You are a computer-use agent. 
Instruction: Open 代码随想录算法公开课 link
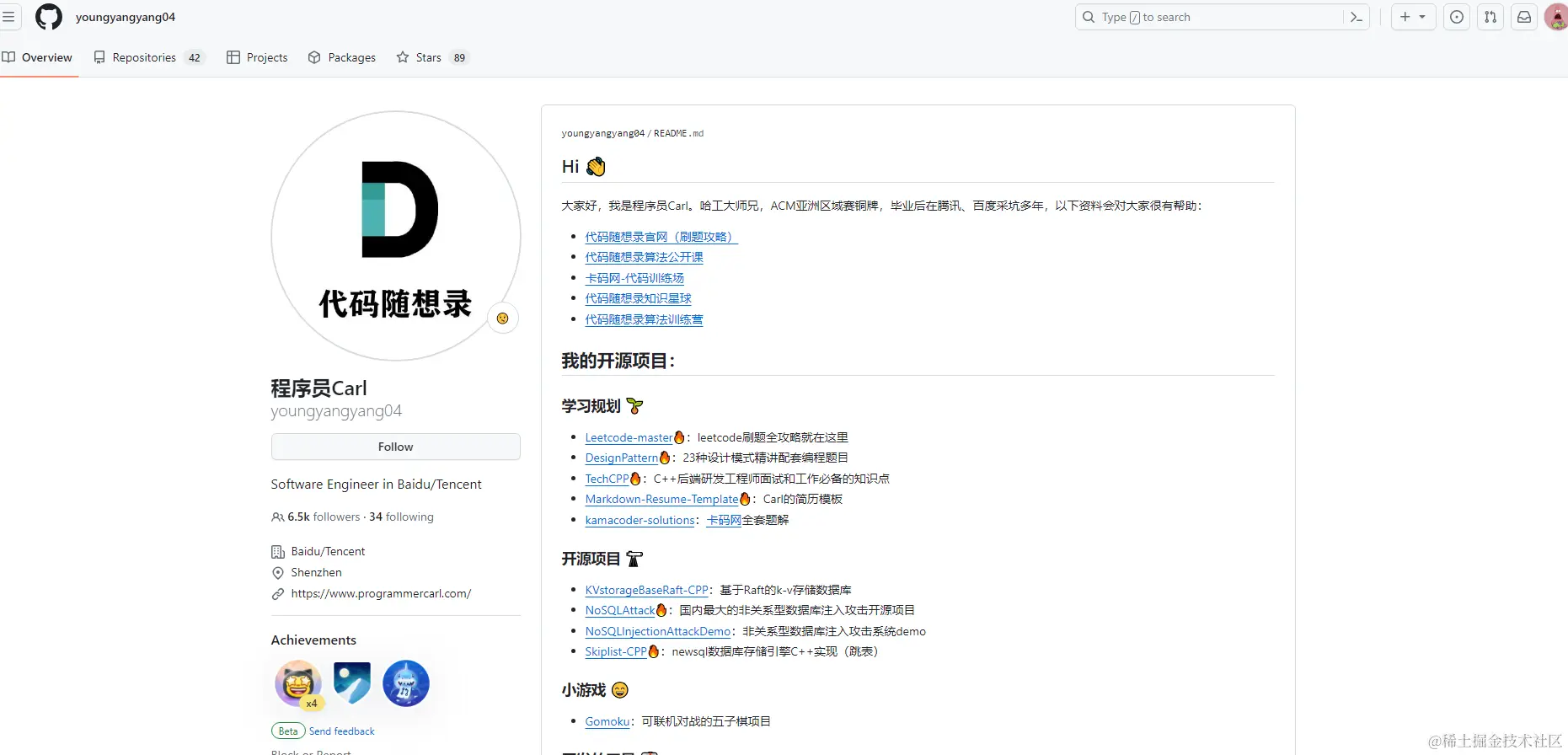tap(644, 257)
